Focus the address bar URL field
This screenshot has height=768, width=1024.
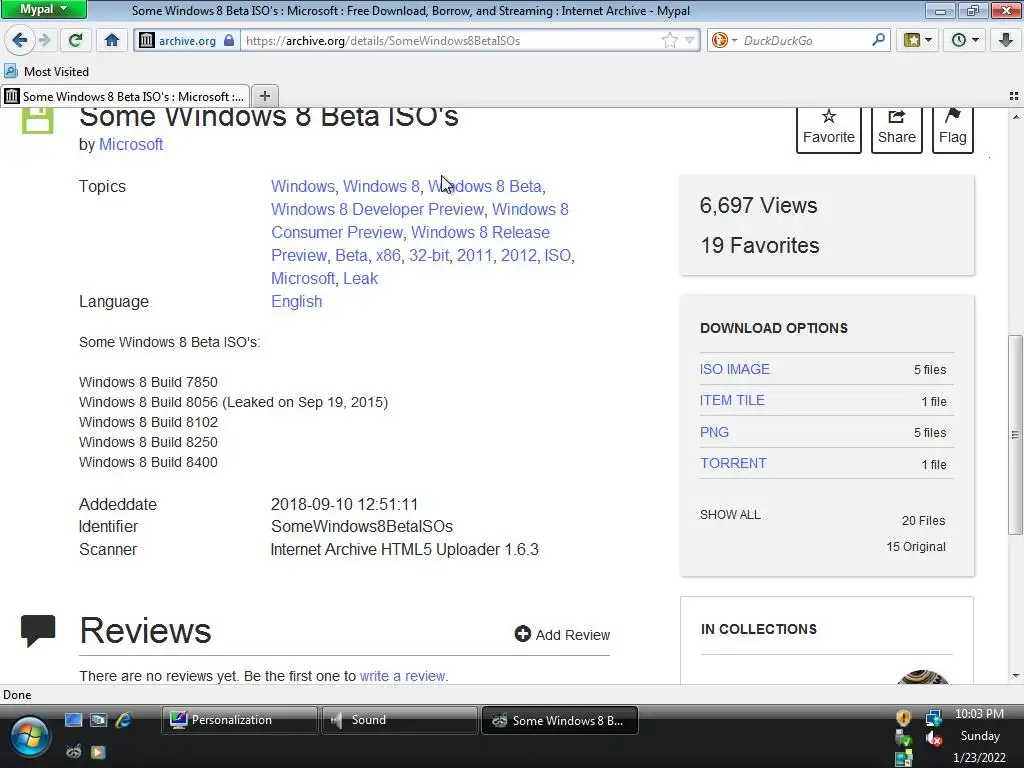pyautogui.click(x=451, y=40)
